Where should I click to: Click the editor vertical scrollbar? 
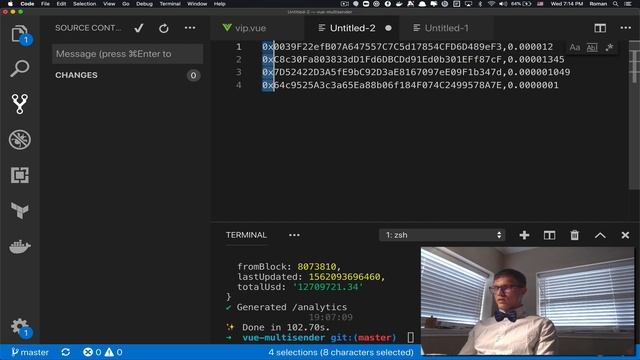(x=634, y=114)
